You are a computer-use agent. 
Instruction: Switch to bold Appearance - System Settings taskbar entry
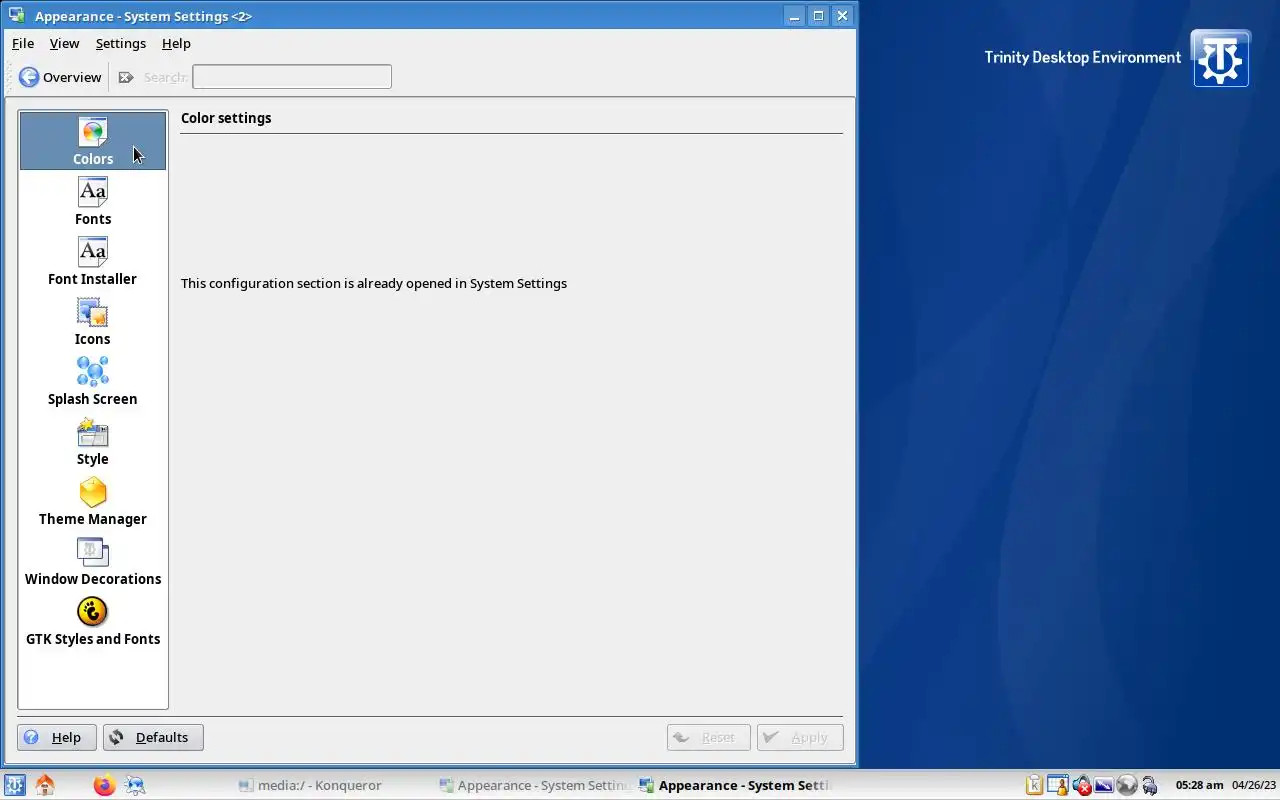[735, 785]
